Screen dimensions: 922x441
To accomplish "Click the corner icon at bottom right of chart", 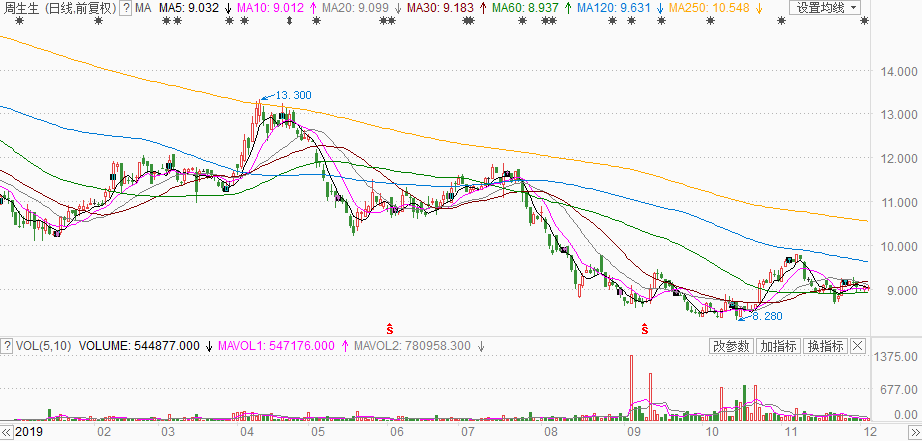I will pyautogui.click(x=912, y=432).
